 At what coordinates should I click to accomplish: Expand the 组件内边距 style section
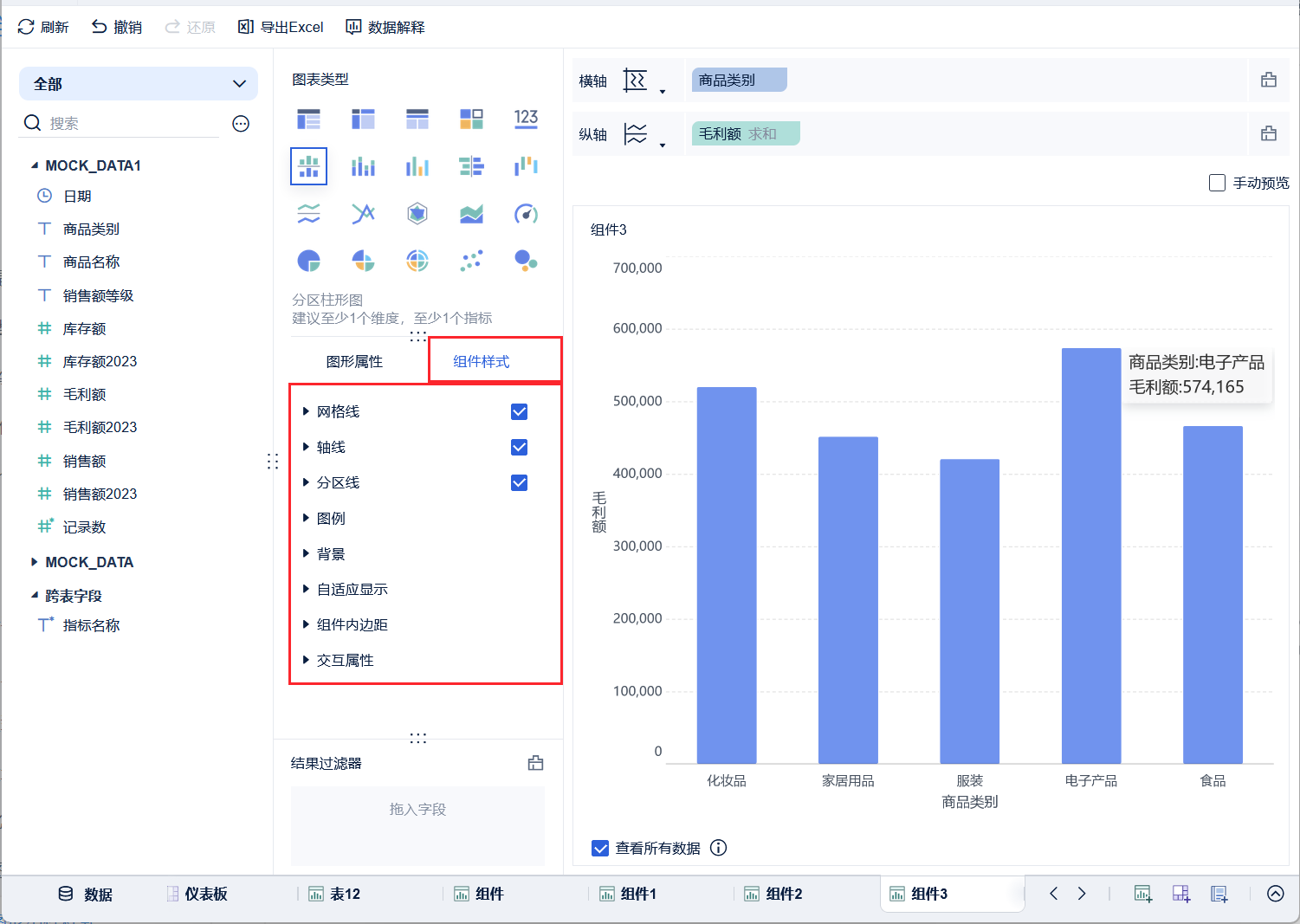(x=306, y=624)
